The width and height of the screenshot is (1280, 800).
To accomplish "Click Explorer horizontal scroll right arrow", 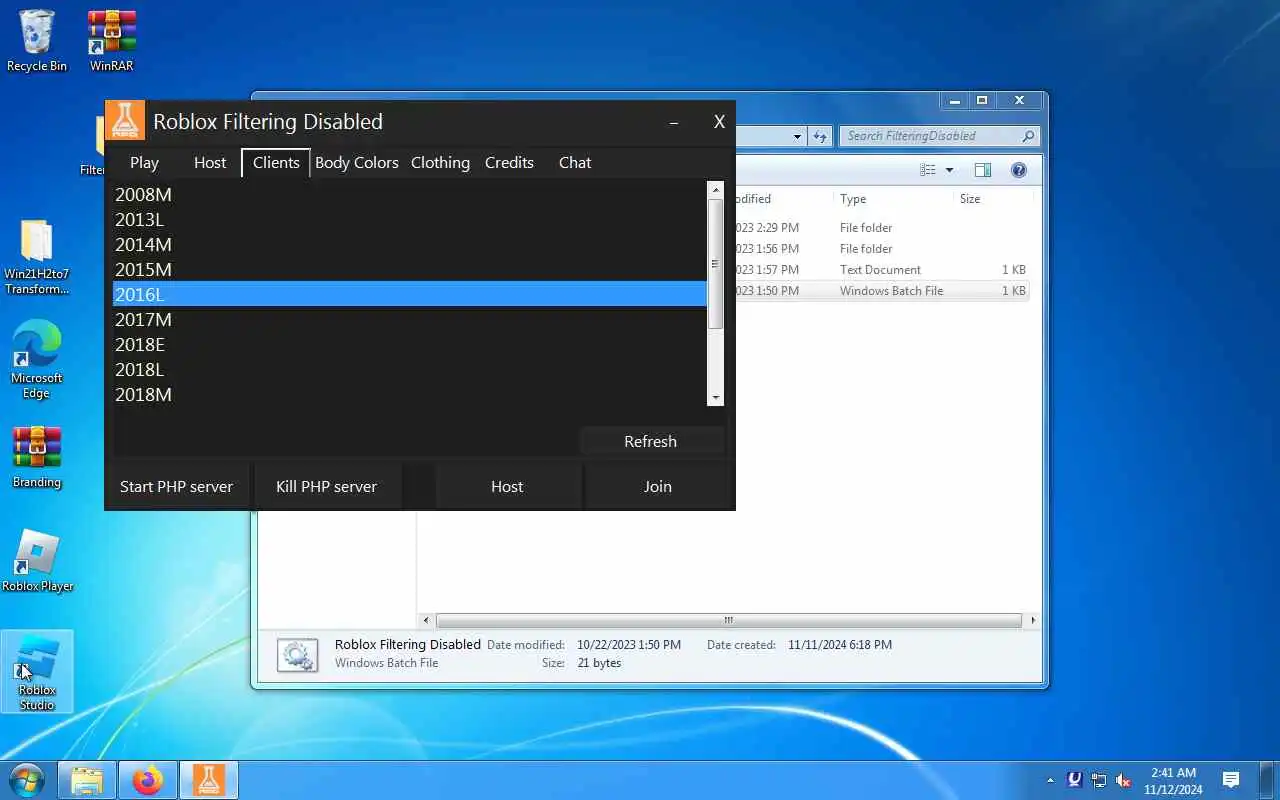I will [1033, 620].
